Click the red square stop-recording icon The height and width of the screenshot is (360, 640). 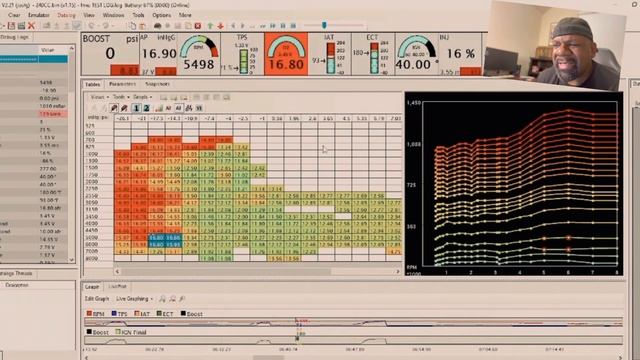(x=198, y=26)
